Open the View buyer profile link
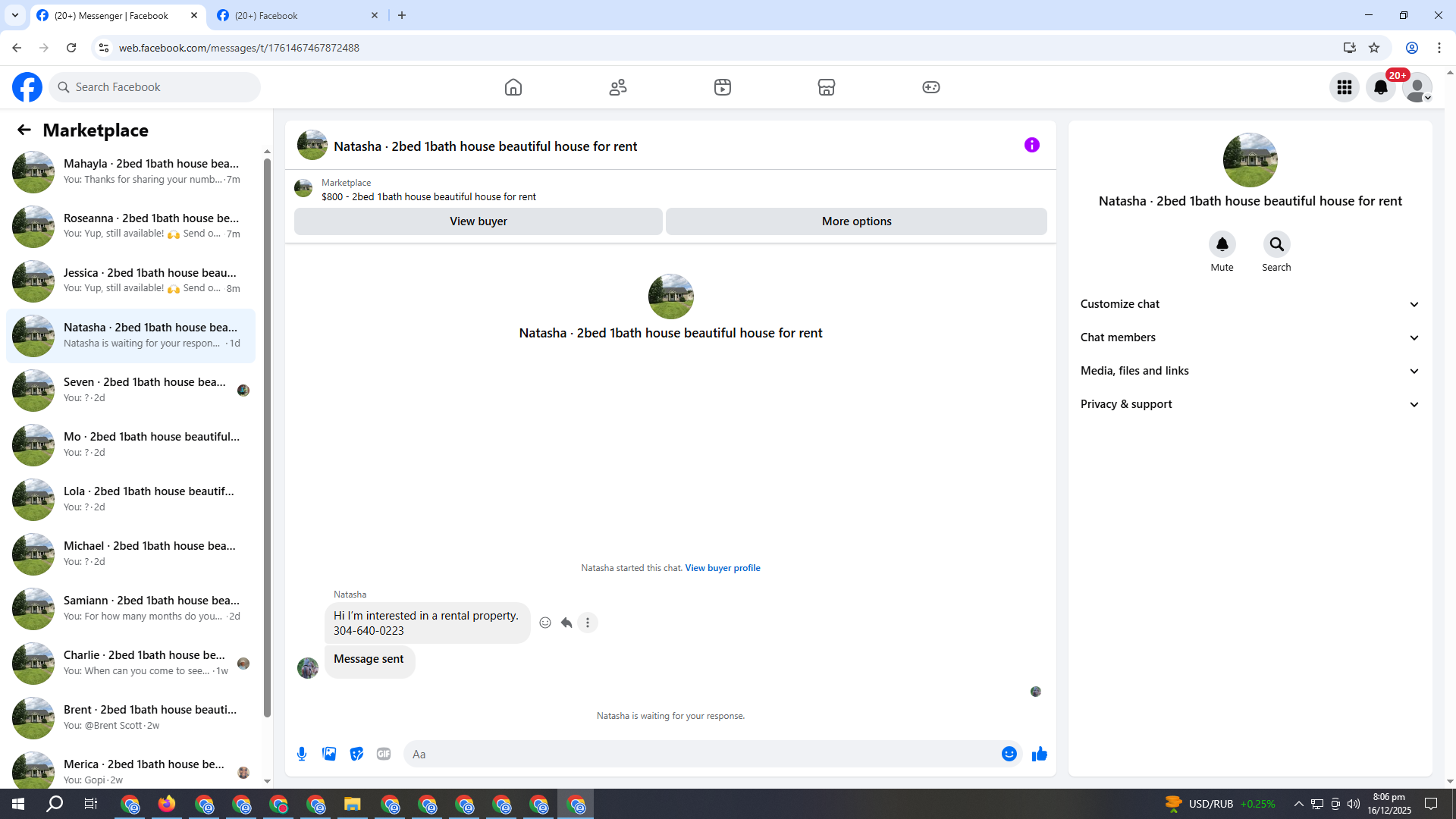 click(723, 568)
